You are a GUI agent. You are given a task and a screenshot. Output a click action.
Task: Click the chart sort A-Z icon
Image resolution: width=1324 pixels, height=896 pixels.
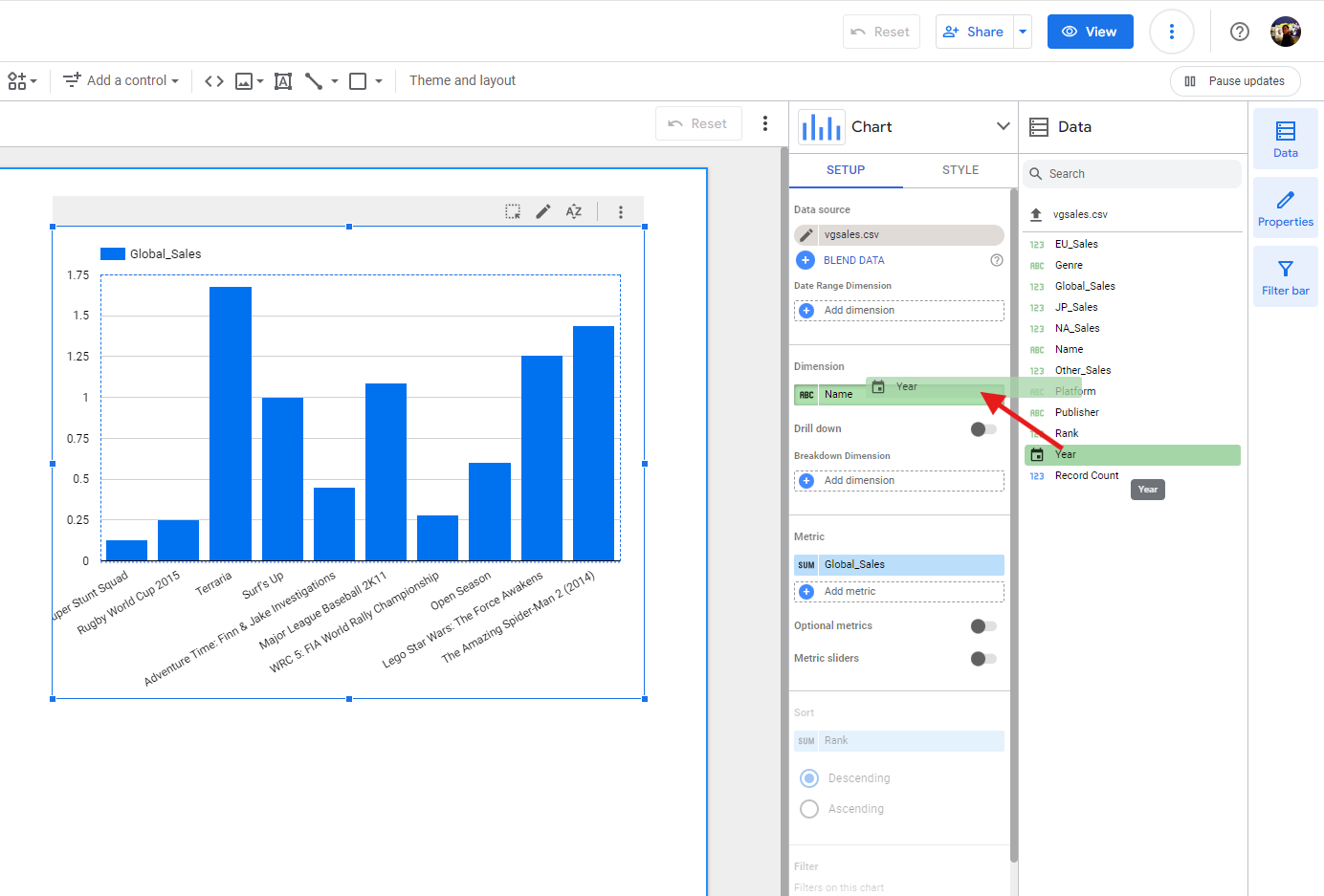(x=574, y=211)
